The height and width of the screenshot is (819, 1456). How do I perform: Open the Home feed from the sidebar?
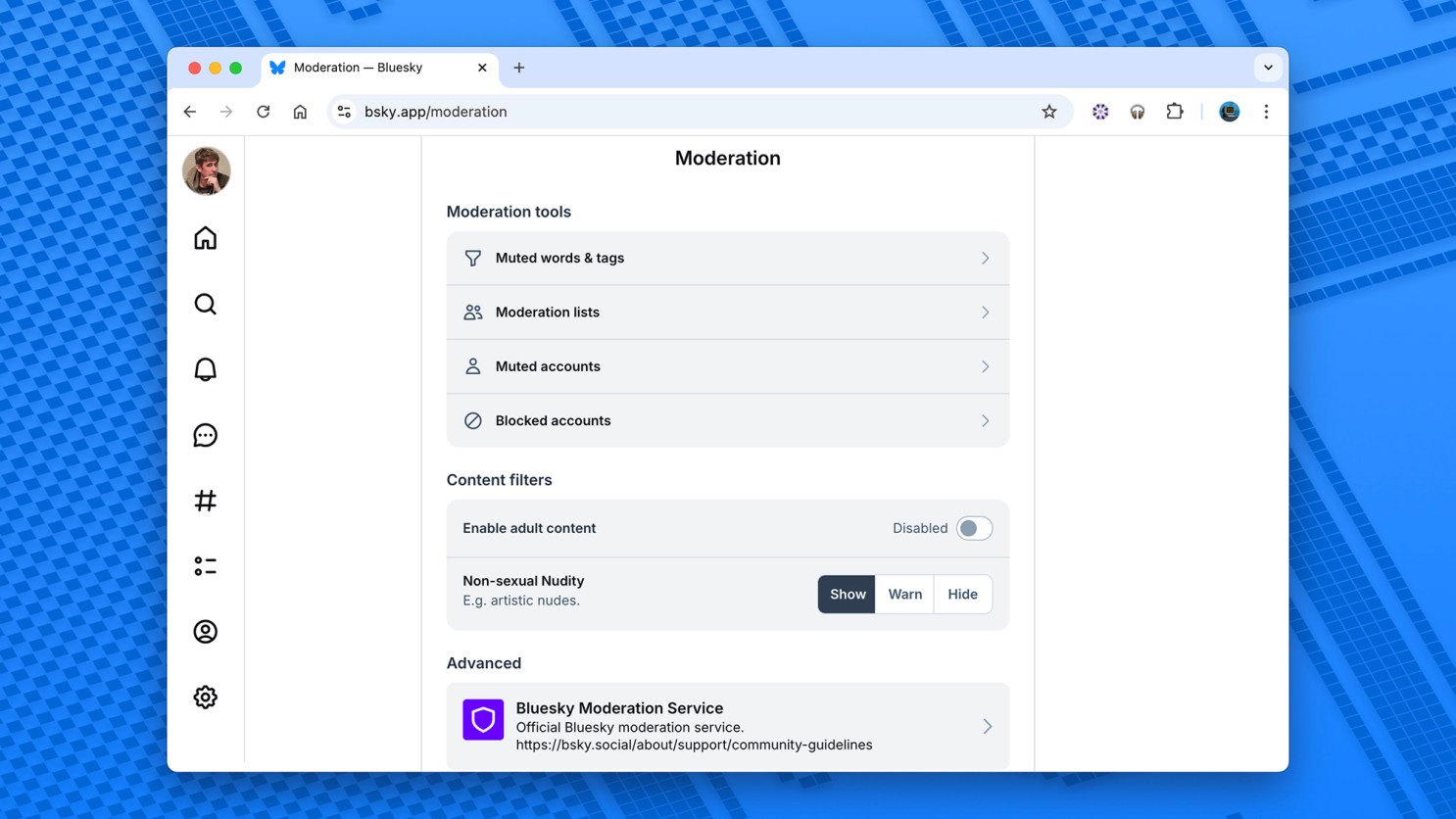pyautogui.click(x=205, y=237)
